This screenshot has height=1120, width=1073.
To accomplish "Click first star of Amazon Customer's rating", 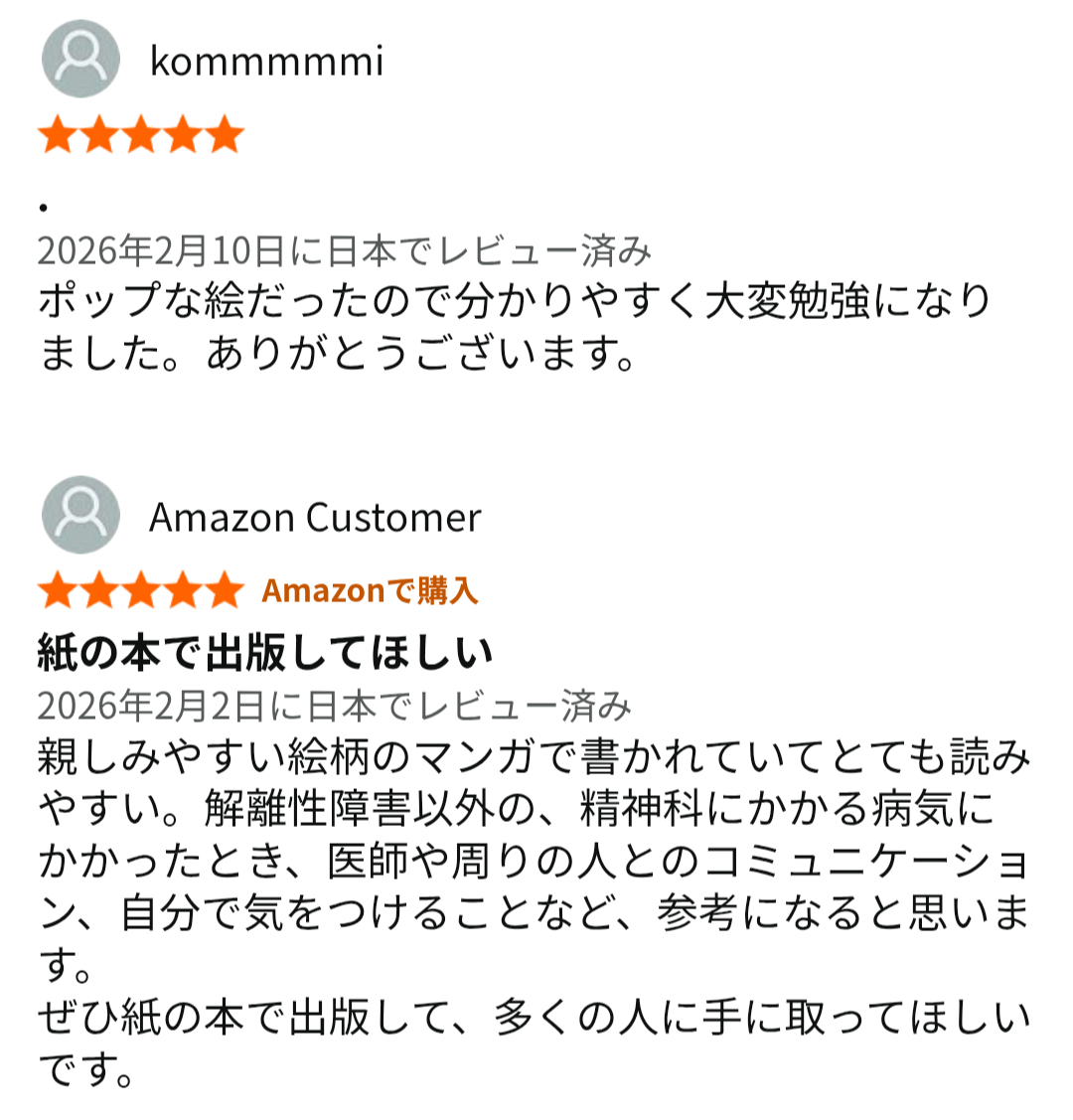I will 58,590.
